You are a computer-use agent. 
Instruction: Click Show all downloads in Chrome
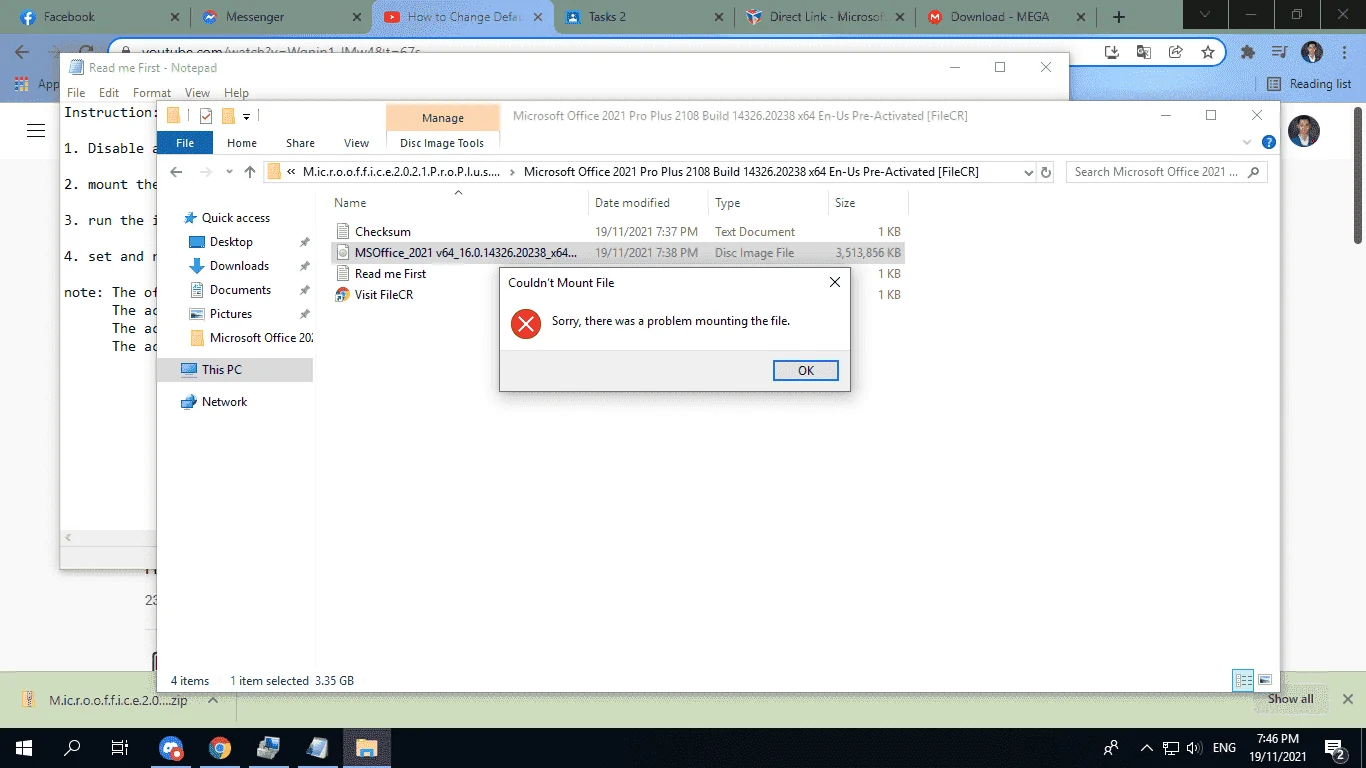1291,699
